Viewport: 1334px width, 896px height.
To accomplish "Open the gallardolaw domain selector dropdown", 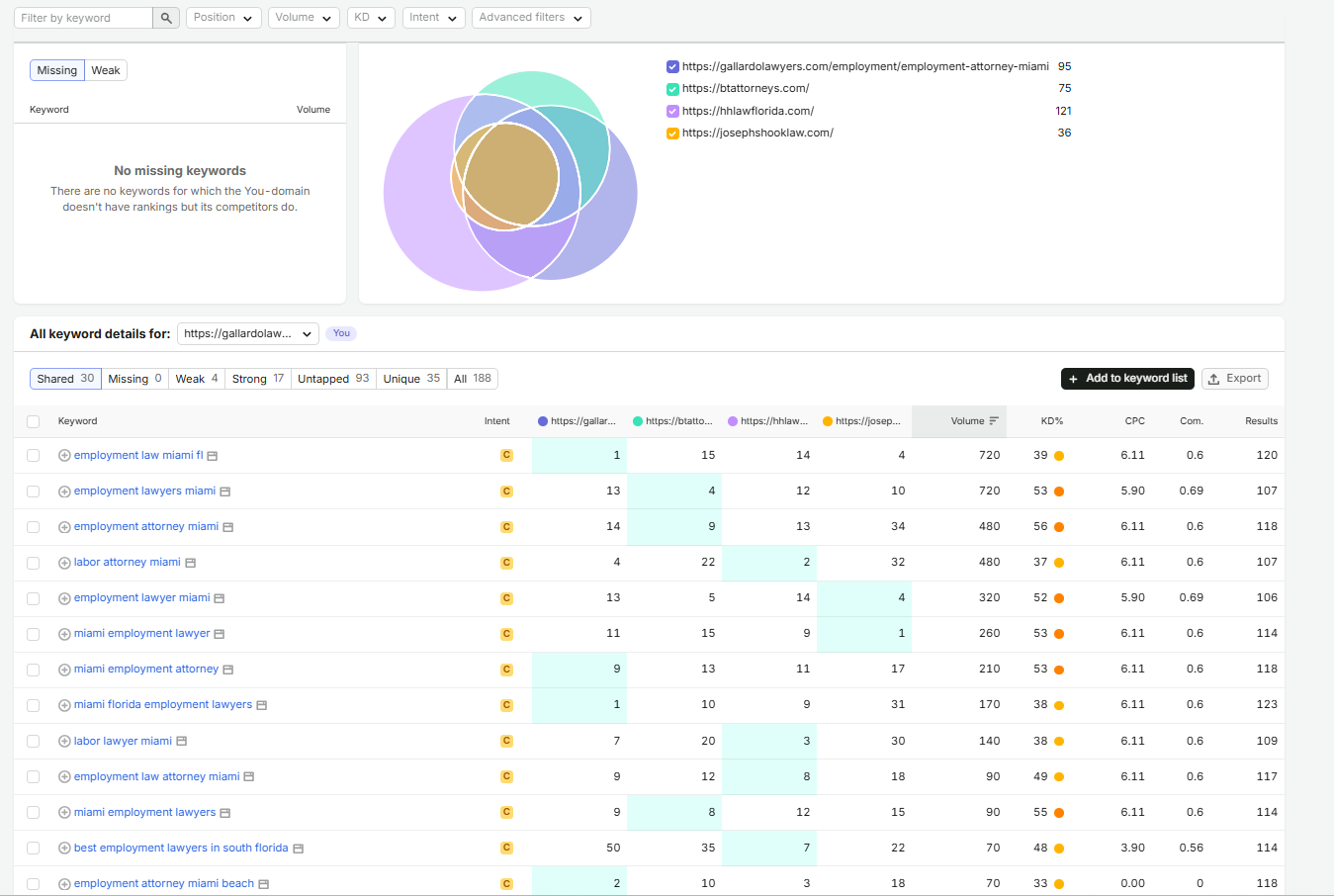I will coord(248,334).
